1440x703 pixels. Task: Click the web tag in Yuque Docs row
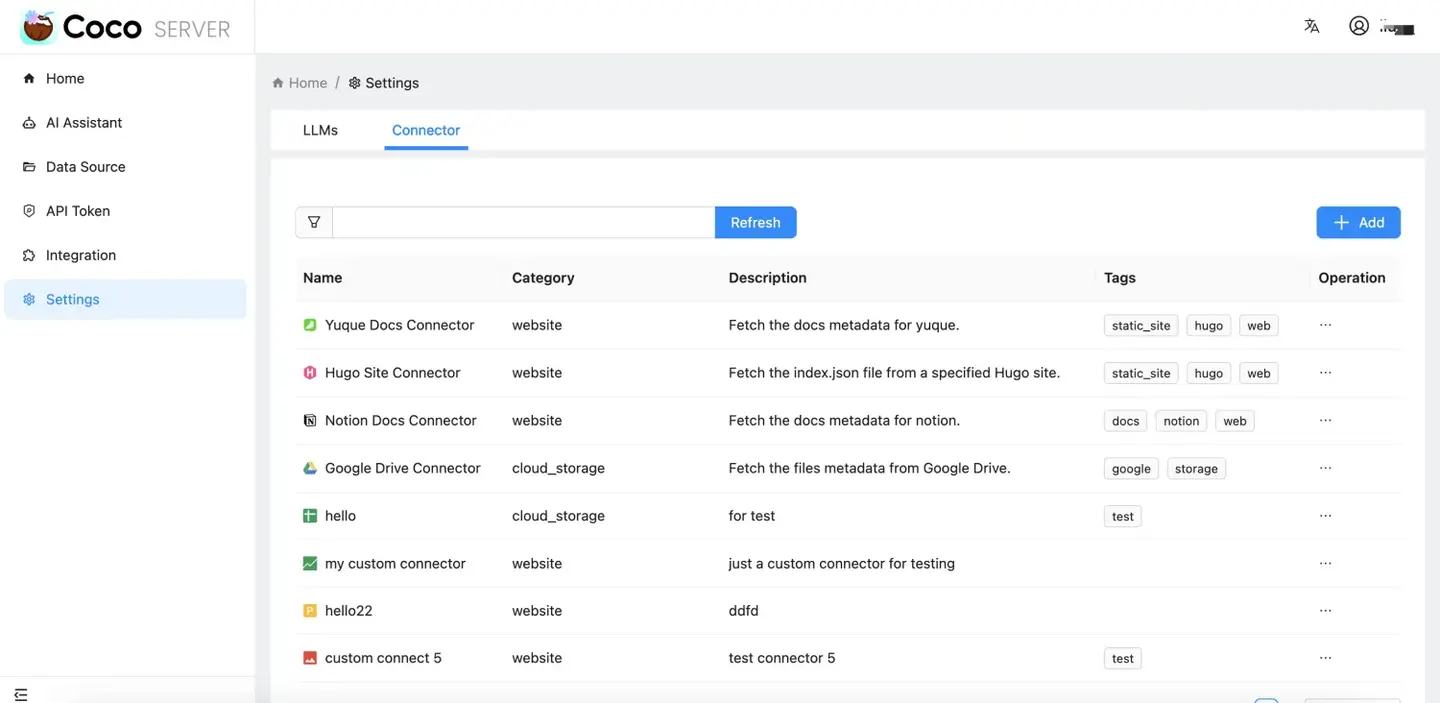[x=1258, y=326]
